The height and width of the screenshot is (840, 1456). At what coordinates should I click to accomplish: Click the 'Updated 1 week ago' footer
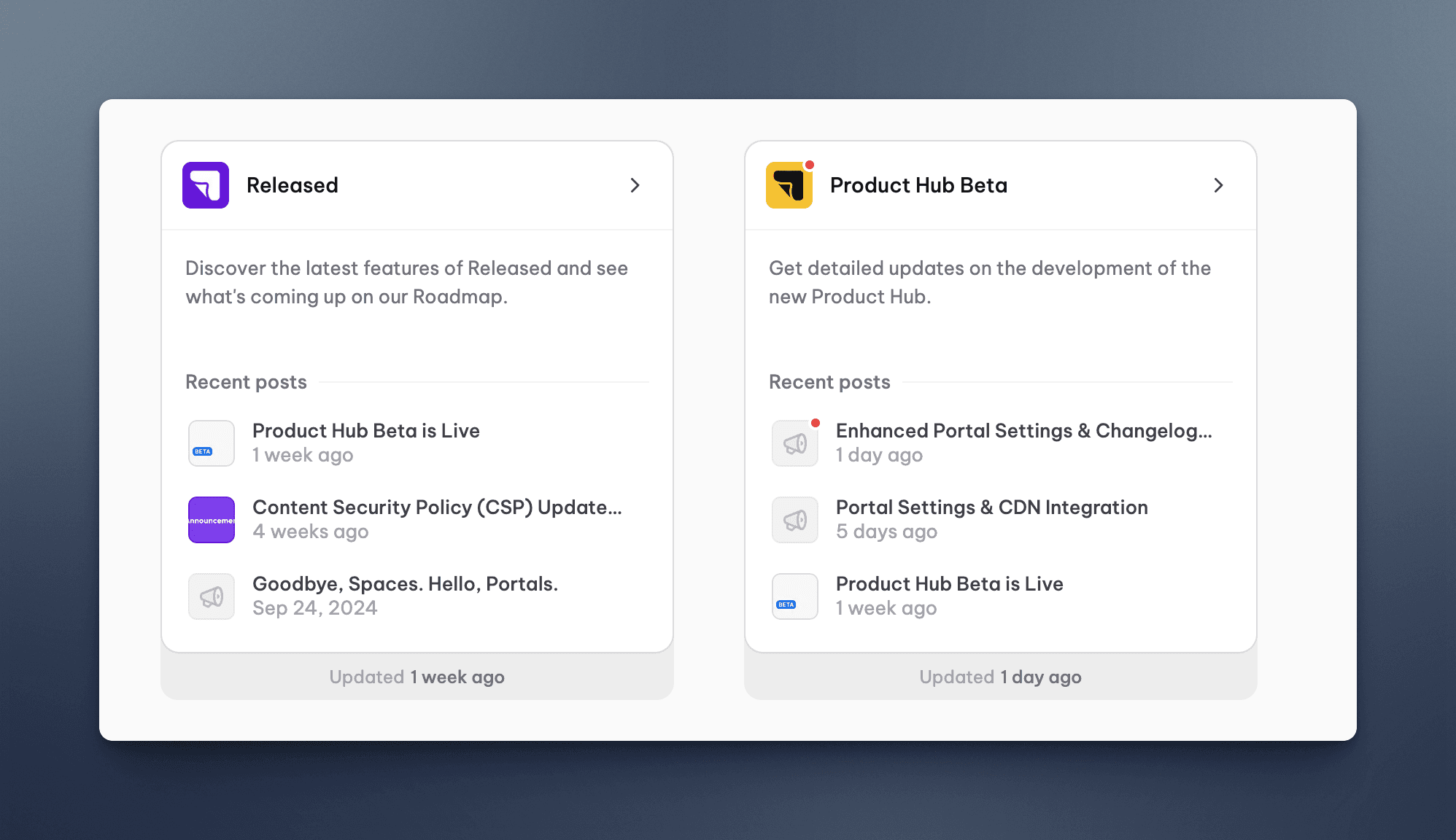(417, 677)
